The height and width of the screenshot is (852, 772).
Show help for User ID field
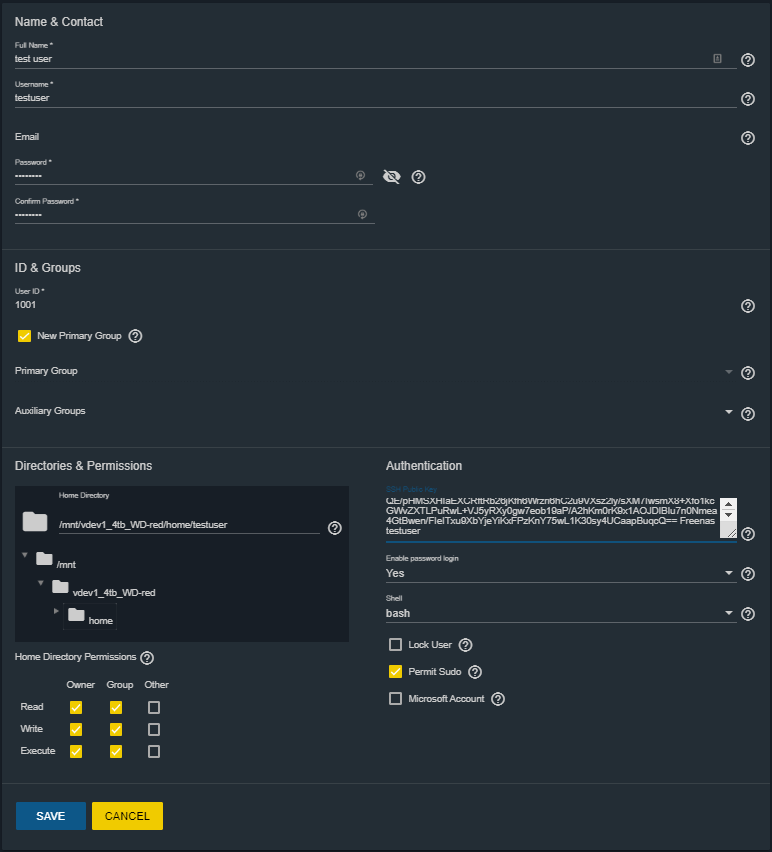coord(748,306)
